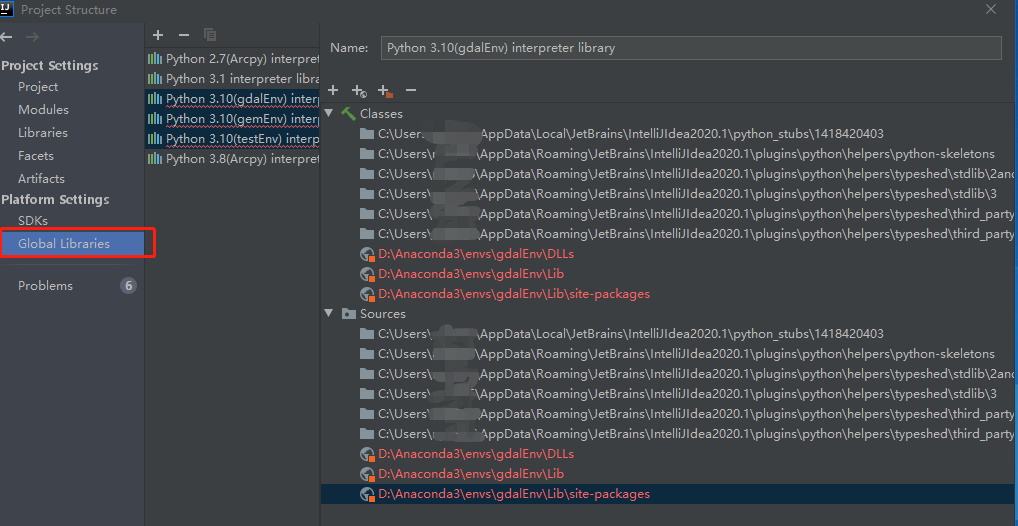Click the forward navigation arrow
The width and height of the screenshot is (1018, 526).
coord(32,37)
